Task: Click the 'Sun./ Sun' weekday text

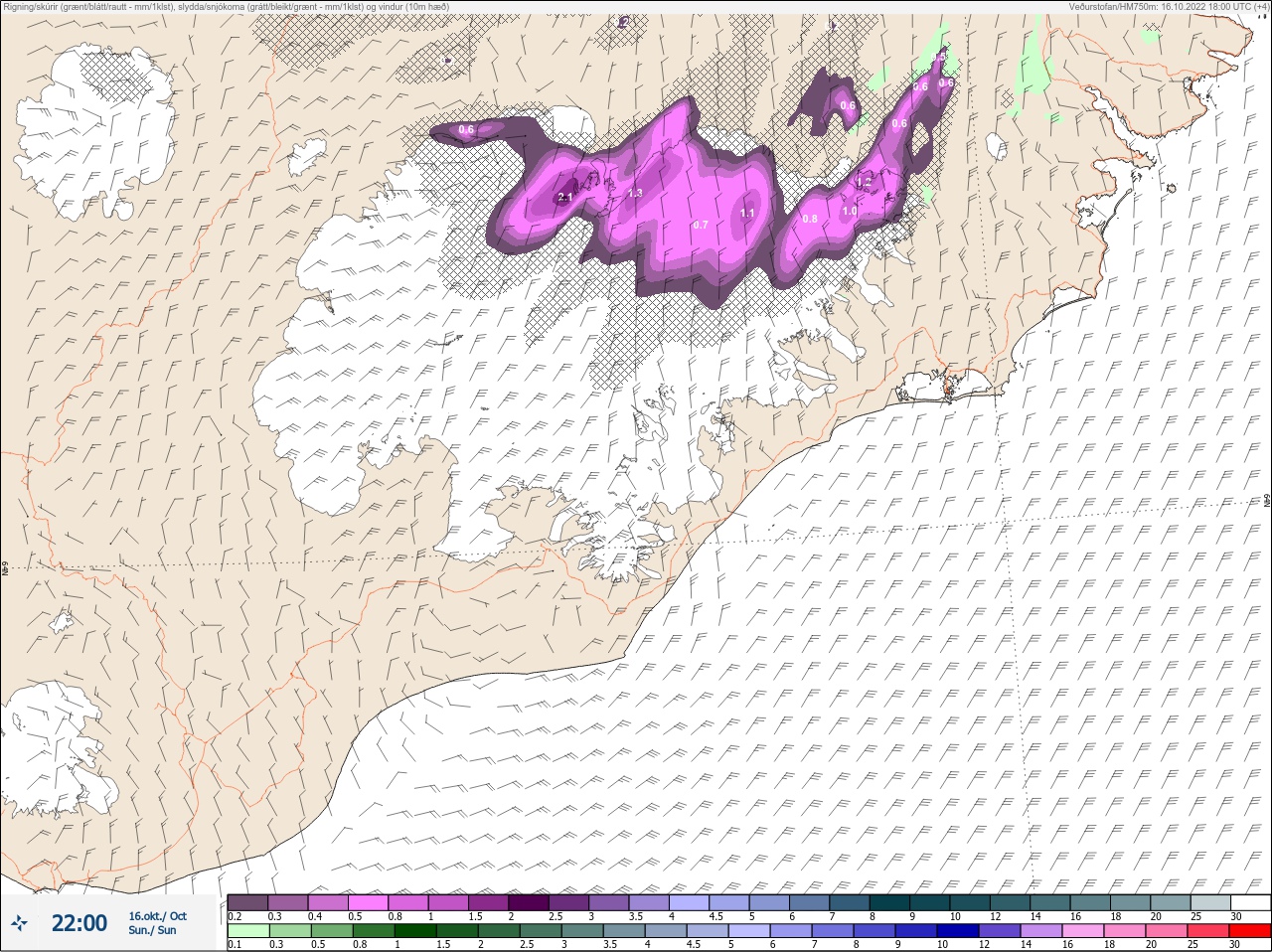Action: (x=152, y=930)
